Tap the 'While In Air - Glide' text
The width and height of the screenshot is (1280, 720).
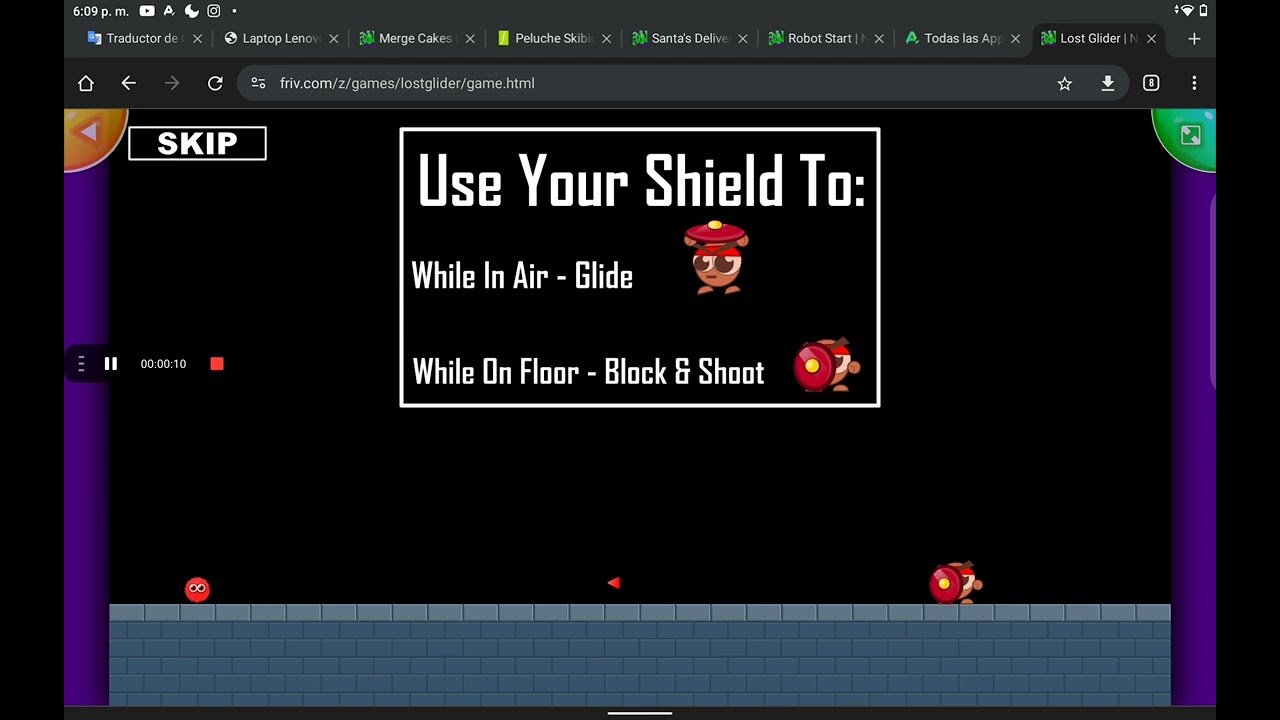(522, 276)
